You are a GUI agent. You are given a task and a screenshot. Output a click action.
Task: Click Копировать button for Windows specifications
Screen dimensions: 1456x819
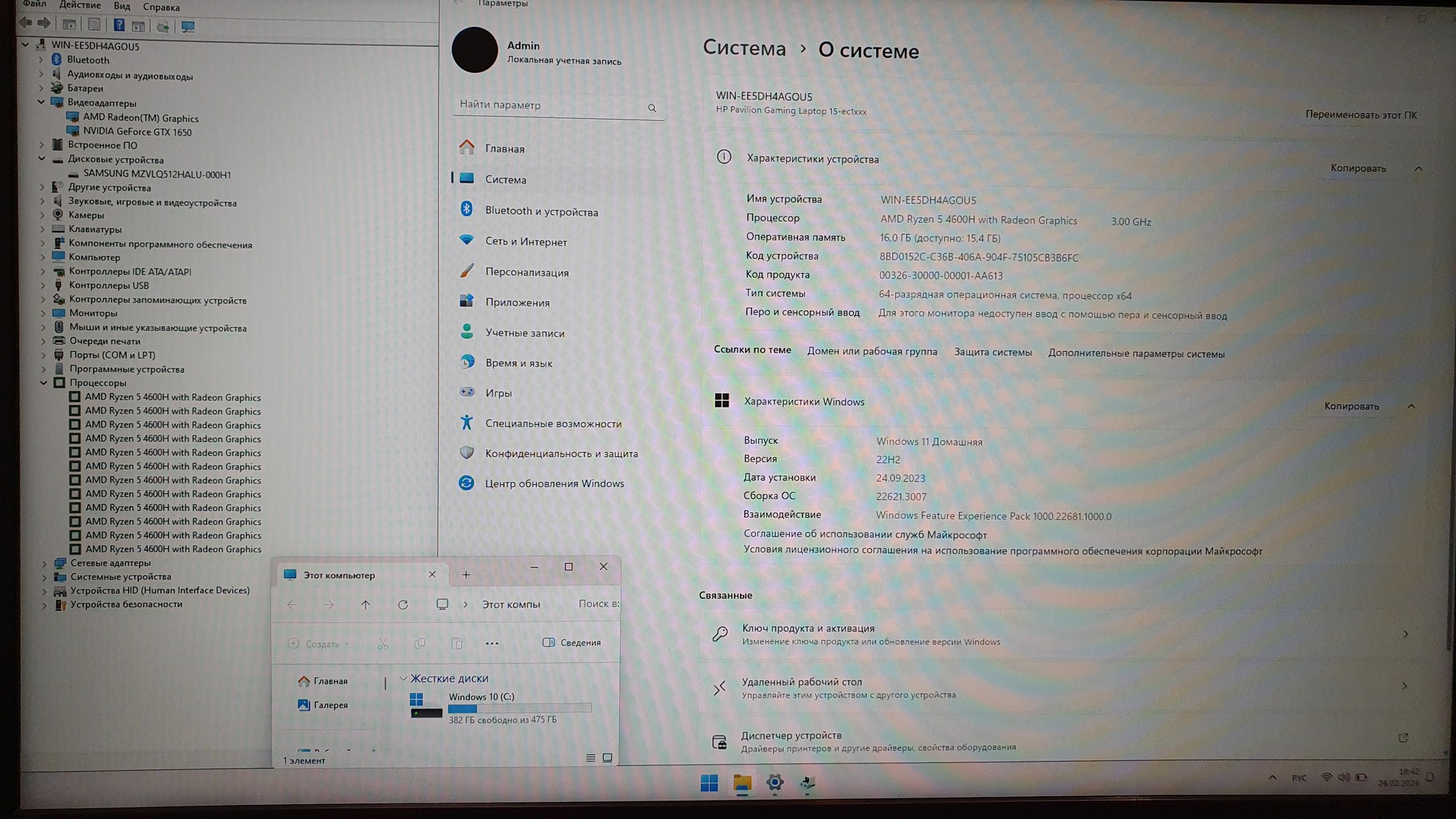1351,406
